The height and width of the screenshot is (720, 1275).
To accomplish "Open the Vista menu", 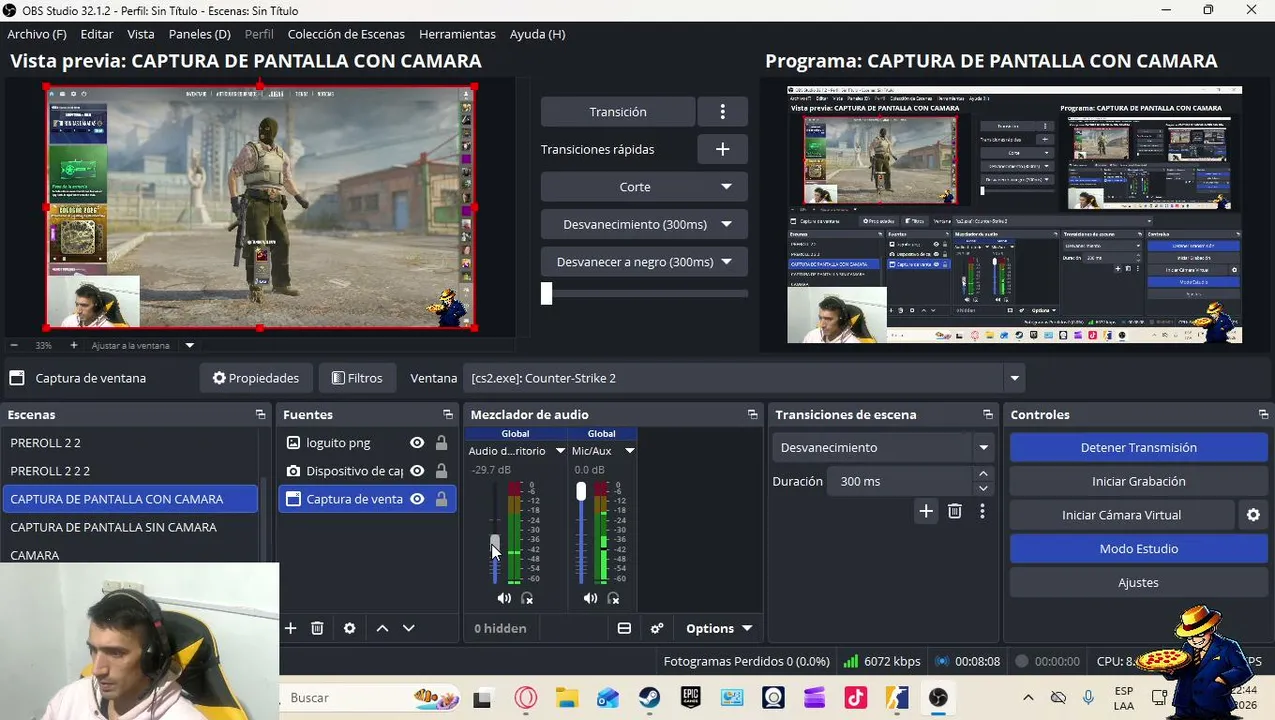I will click(141, 34).
